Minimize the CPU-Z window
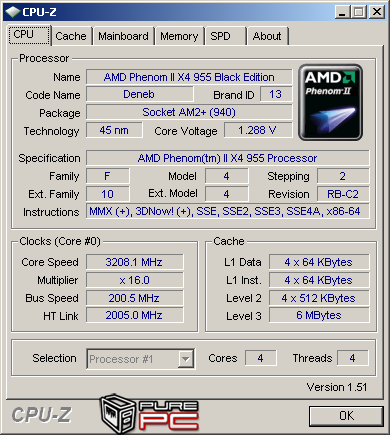 (x=342, y=12)
